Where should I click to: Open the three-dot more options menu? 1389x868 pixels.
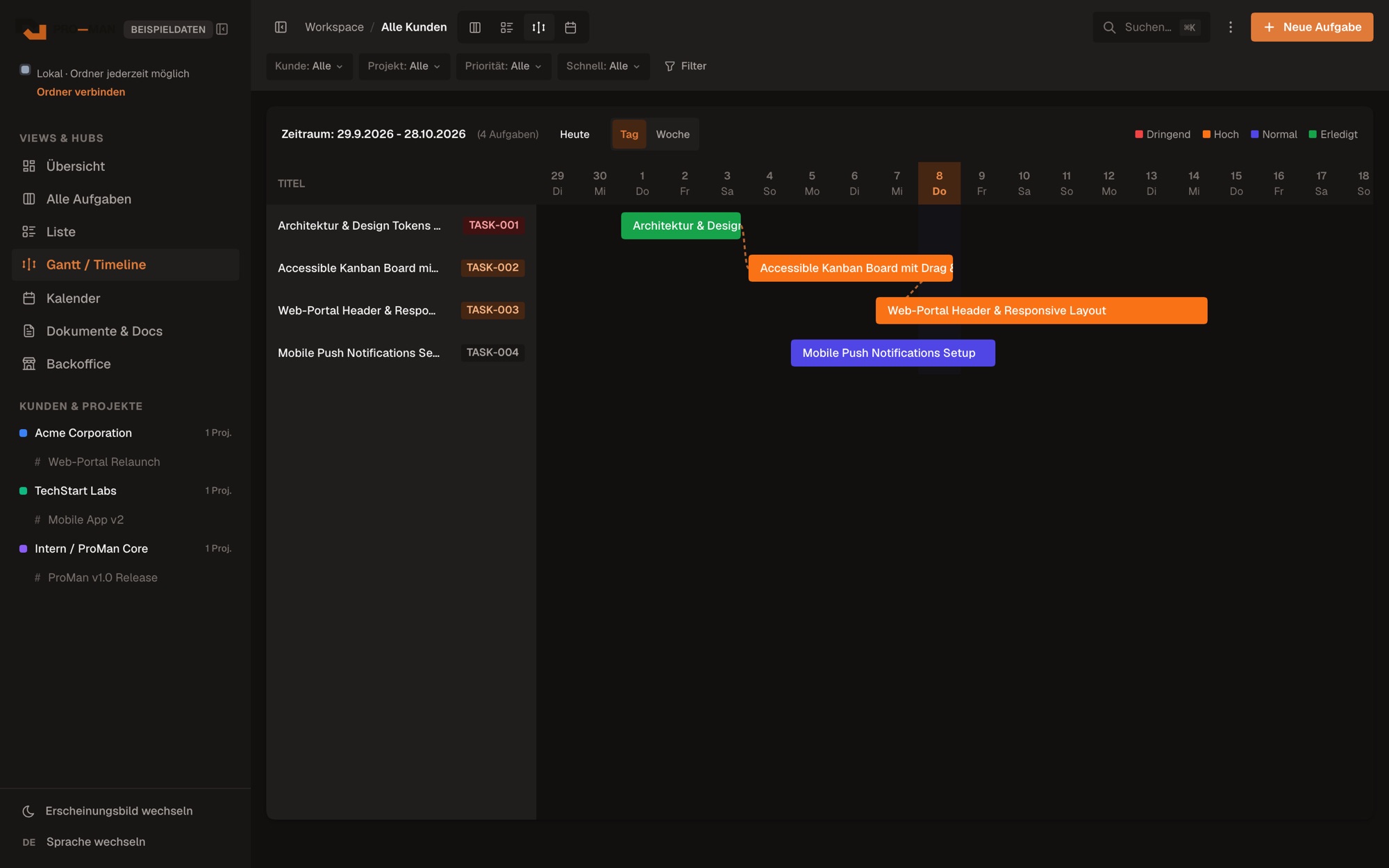1231,27
